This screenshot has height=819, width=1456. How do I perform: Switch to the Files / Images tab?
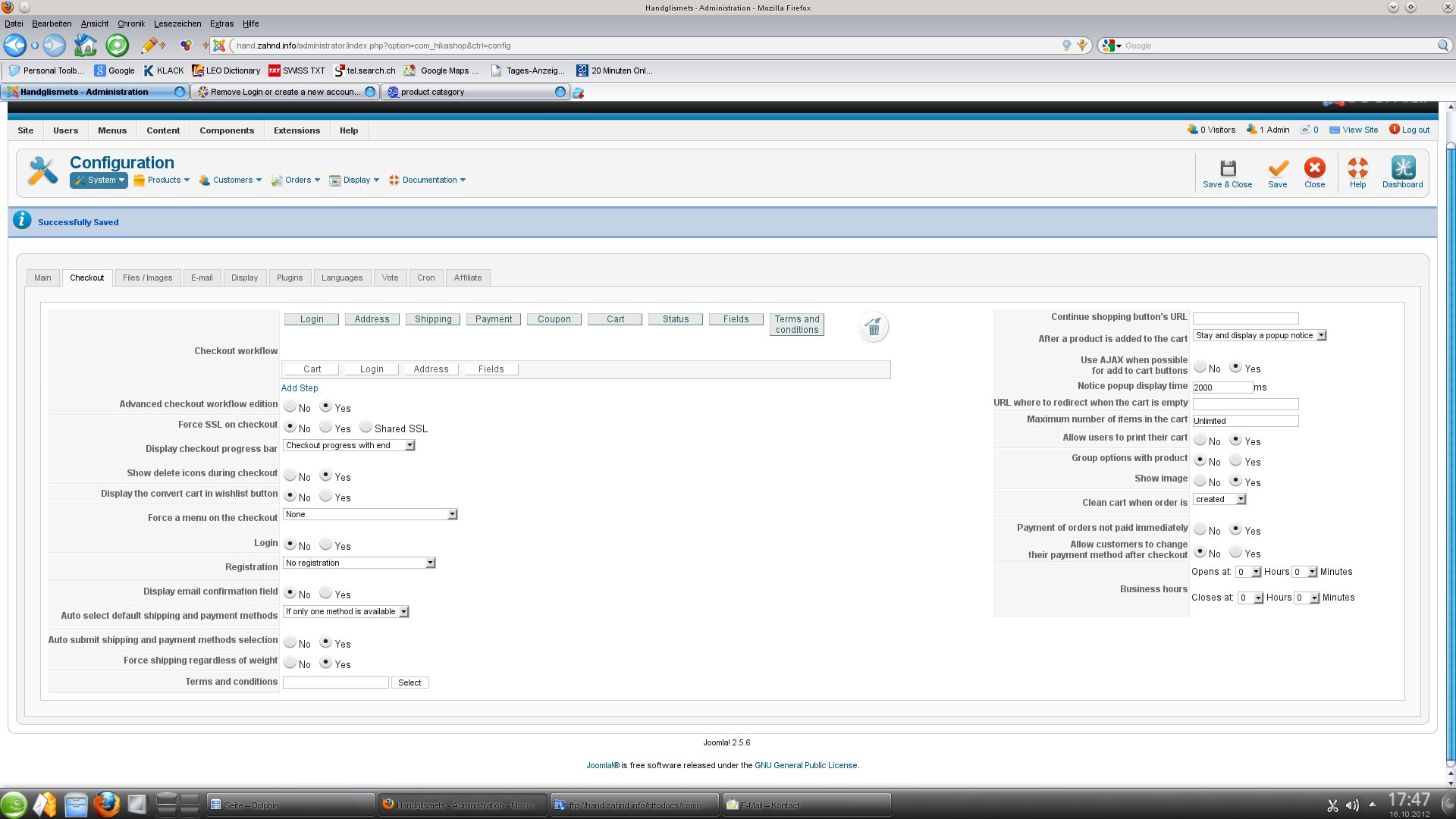(x=147, y=278)
